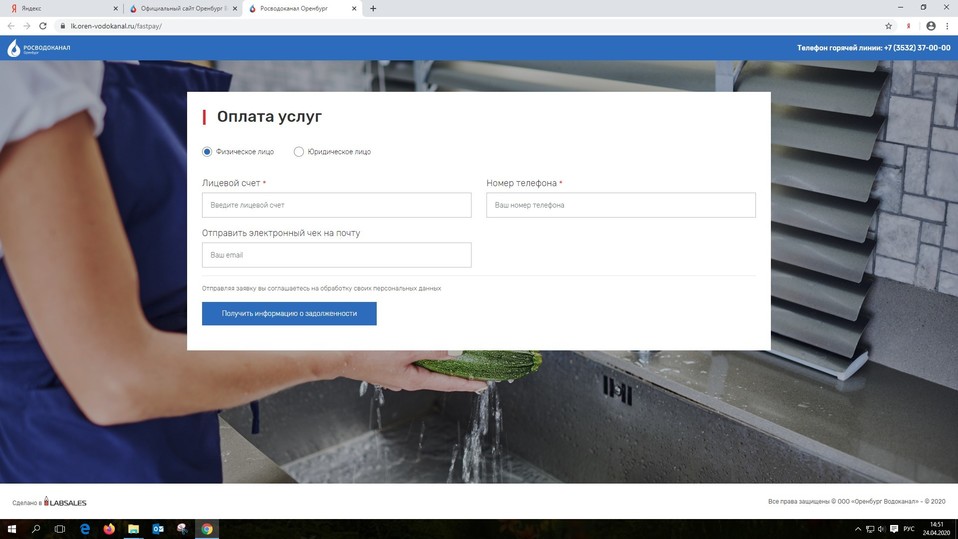The width and height of the screenshot is (958, 539).
Task: Switch to Chrome on the taskbar
Action: click(207, 529)
